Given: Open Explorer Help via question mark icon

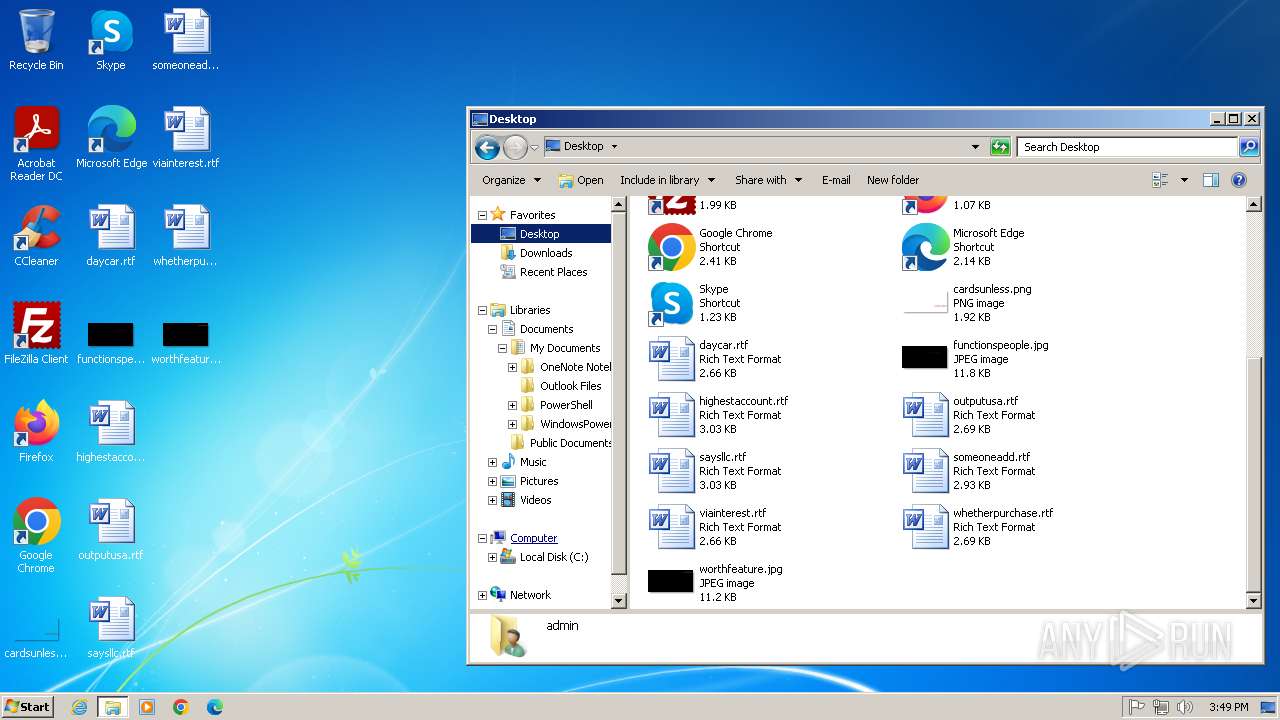Looking at the screenshot, I should (1239, 180).
